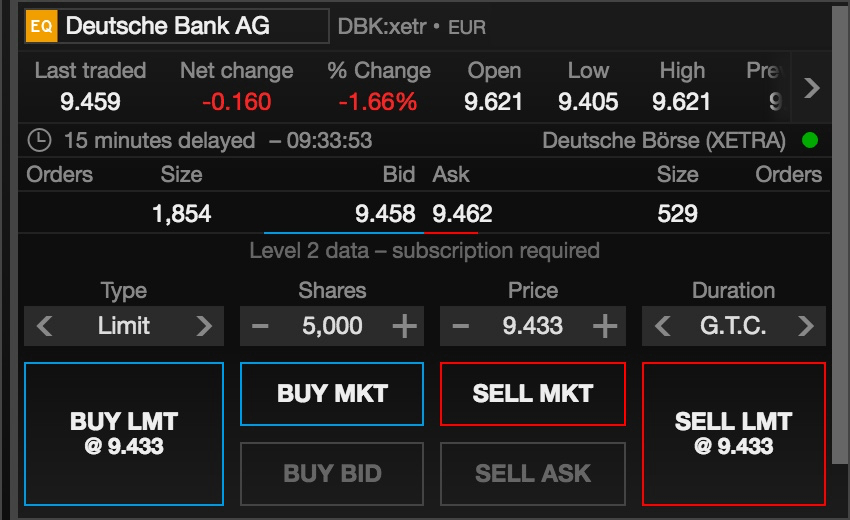Increase Shares quantity with plus icon

tap(404, 326)
